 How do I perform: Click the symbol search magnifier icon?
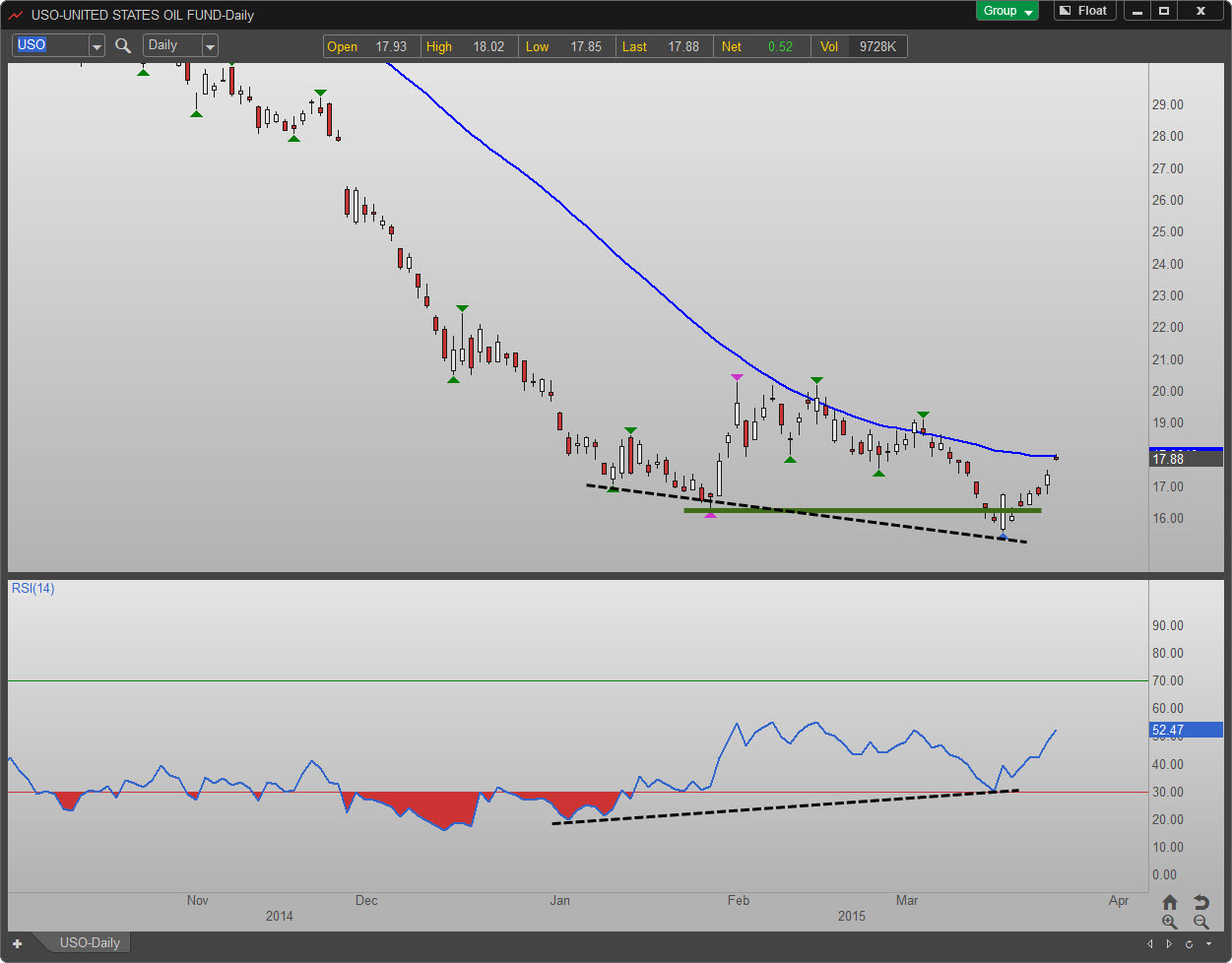[123, 45]
